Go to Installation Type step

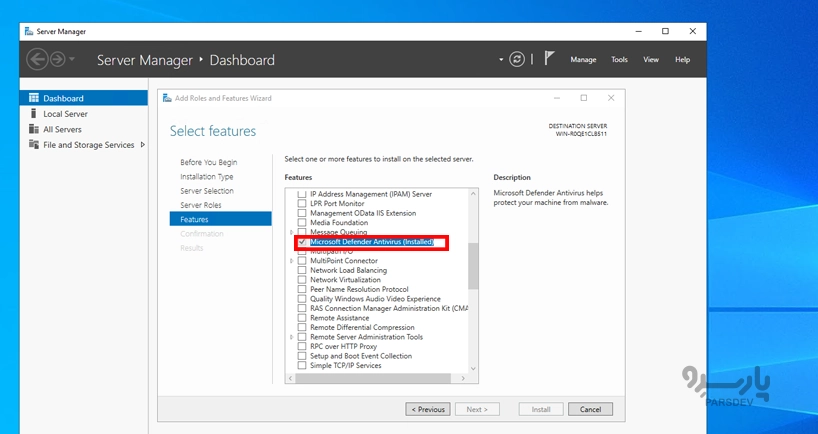(x=207, y=177)
